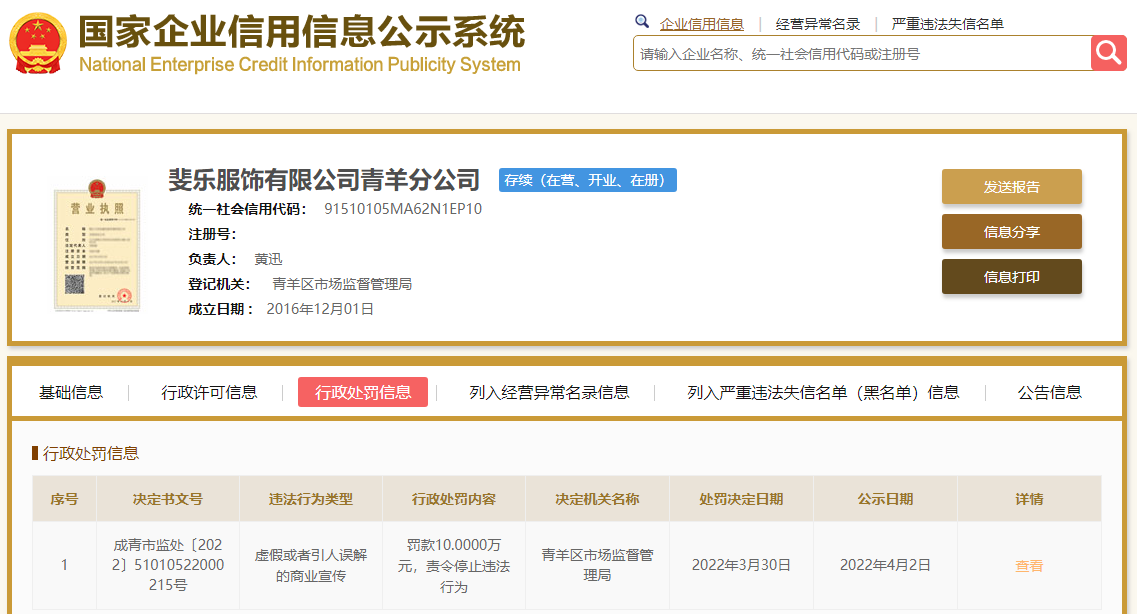Open the 公告信息 tab
Screen dimensions: 1137x614
(1047, 392)
